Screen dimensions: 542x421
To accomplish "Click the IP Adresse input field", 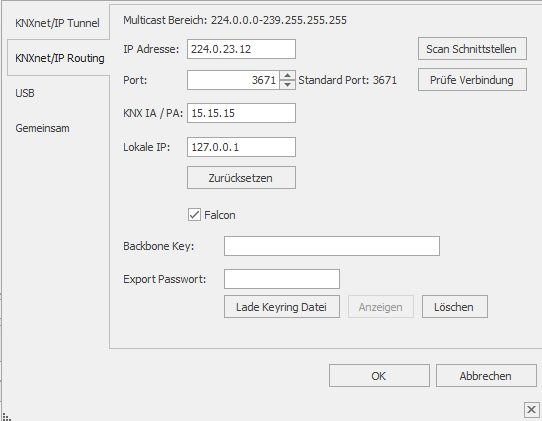I will point(241,49).
